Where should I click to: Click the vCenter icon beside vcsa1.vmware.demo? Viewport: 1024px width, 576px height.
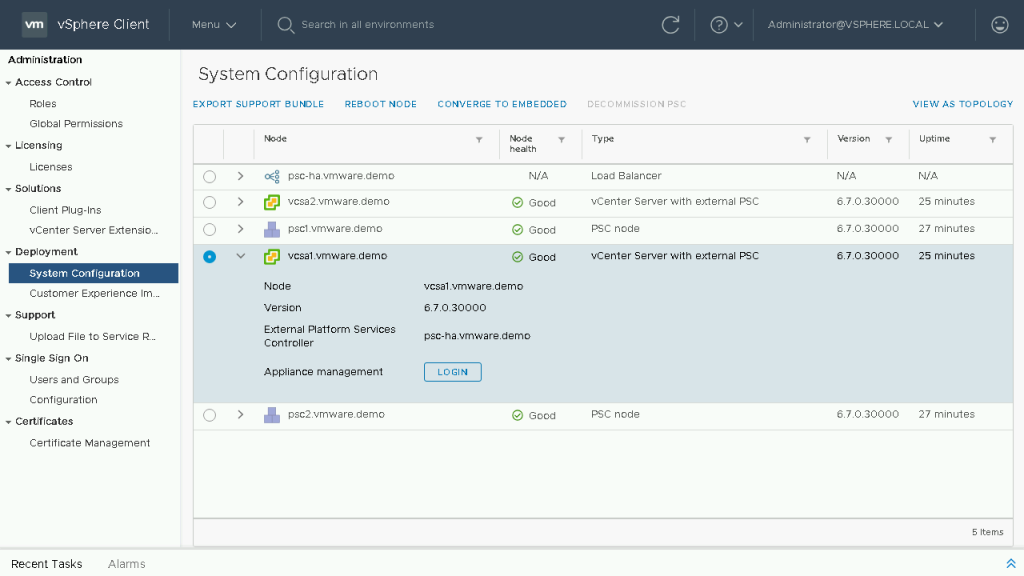(272, 257)
